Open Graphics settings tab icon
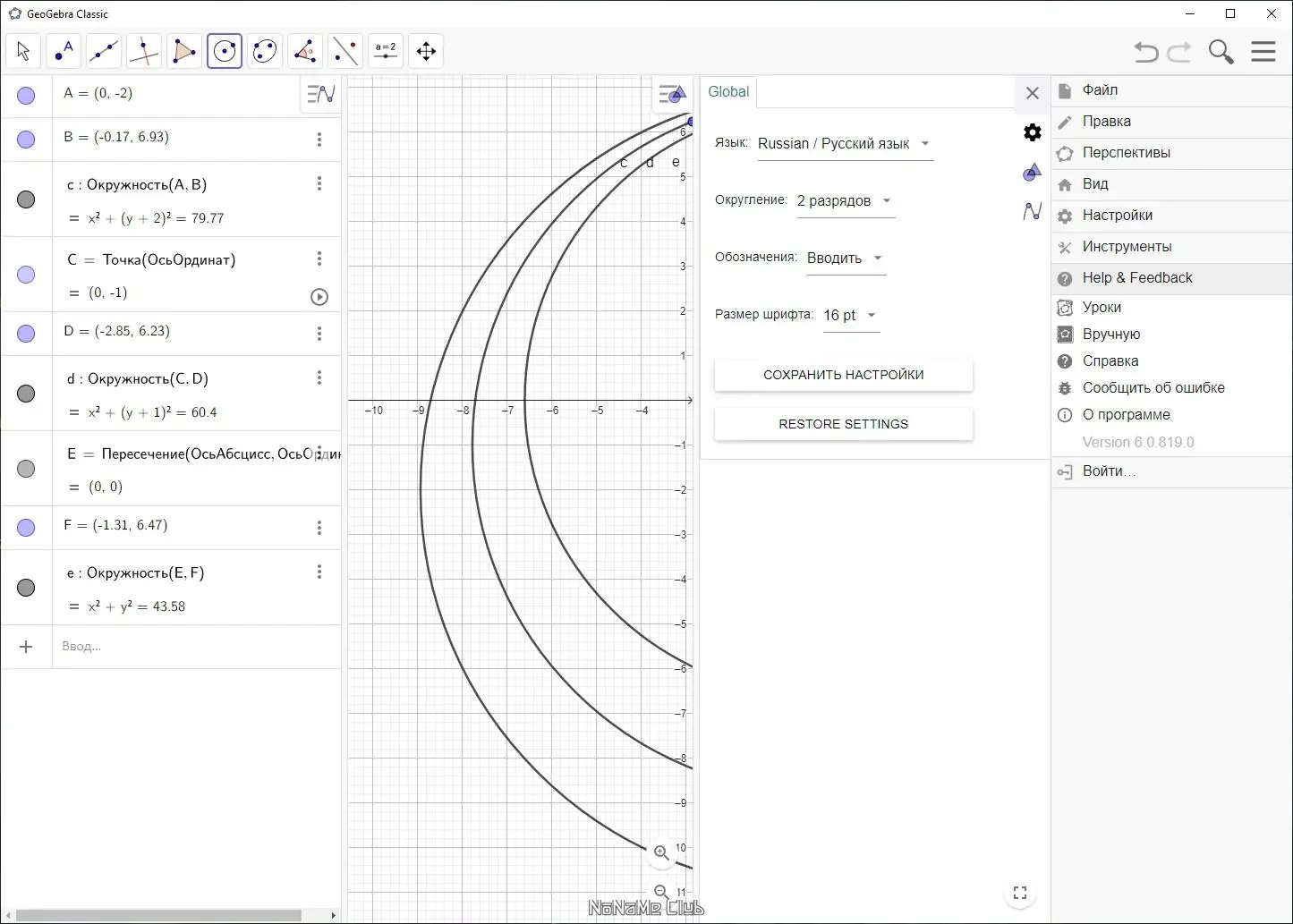The image size is (1293, 924). 1033,172
